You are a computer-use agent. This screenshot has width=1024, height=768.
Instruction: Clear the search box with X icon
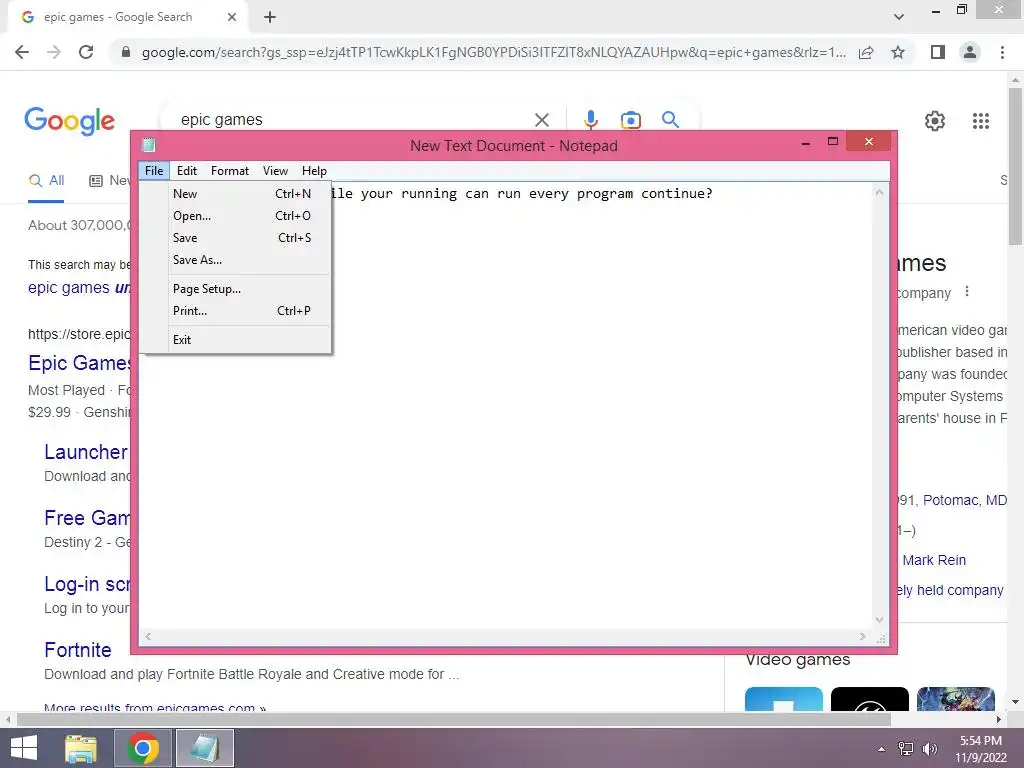541,120
